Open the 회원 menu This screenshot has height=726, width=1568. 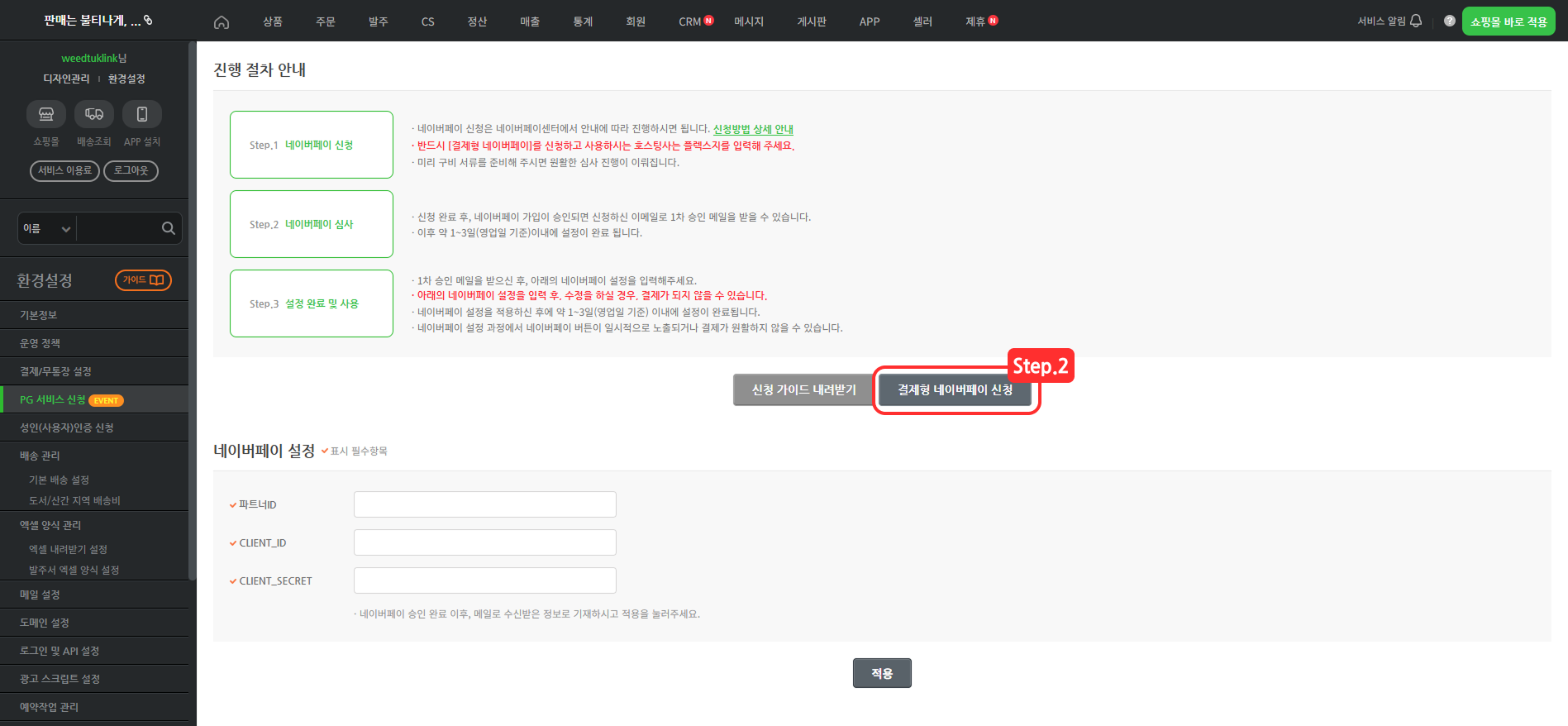[636, 21]
